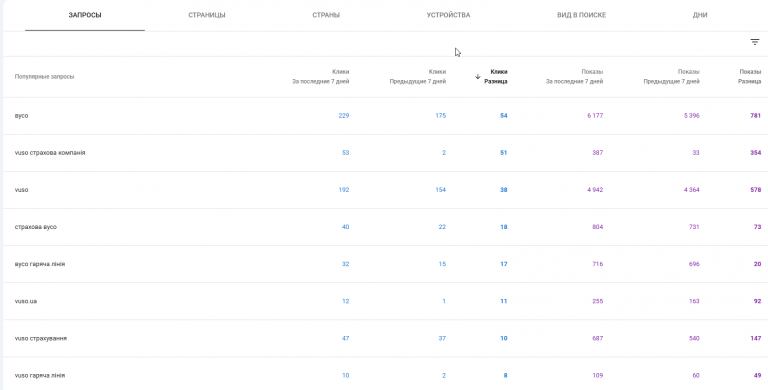768x390 pixels.
Task: Click the sort arrow beside Клики Разница
Action: 478,76
